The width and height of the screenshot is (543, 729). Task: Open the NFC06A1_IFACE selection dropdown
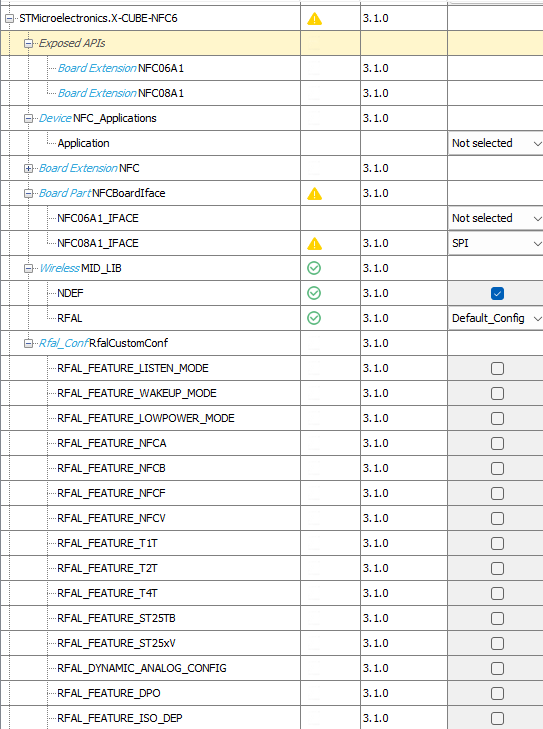pyautogui.click(x=496, y=219)
